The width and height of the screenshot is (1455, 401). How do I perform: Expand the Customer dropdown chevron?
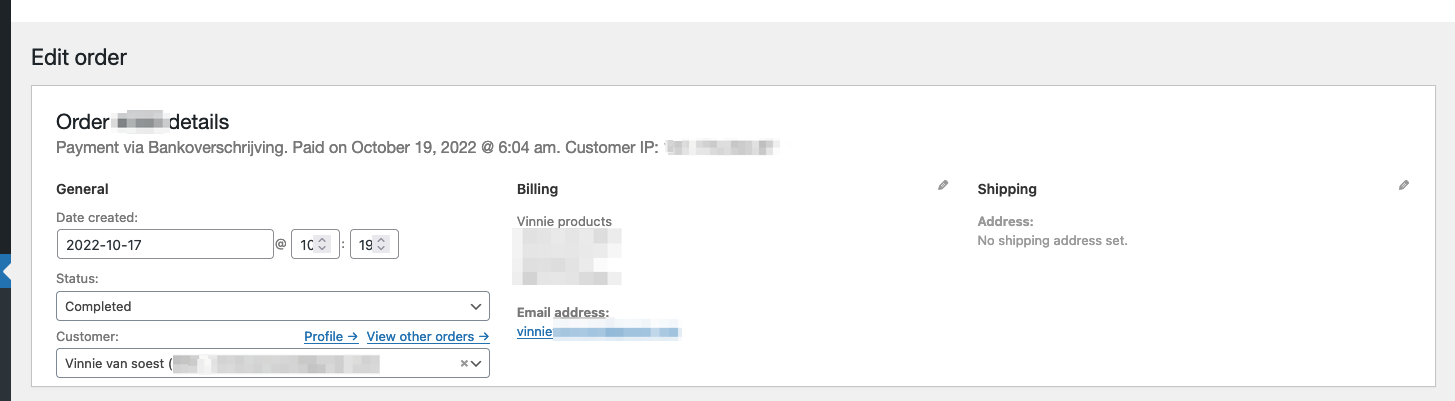pyautogui.click(x=477, y=364)
